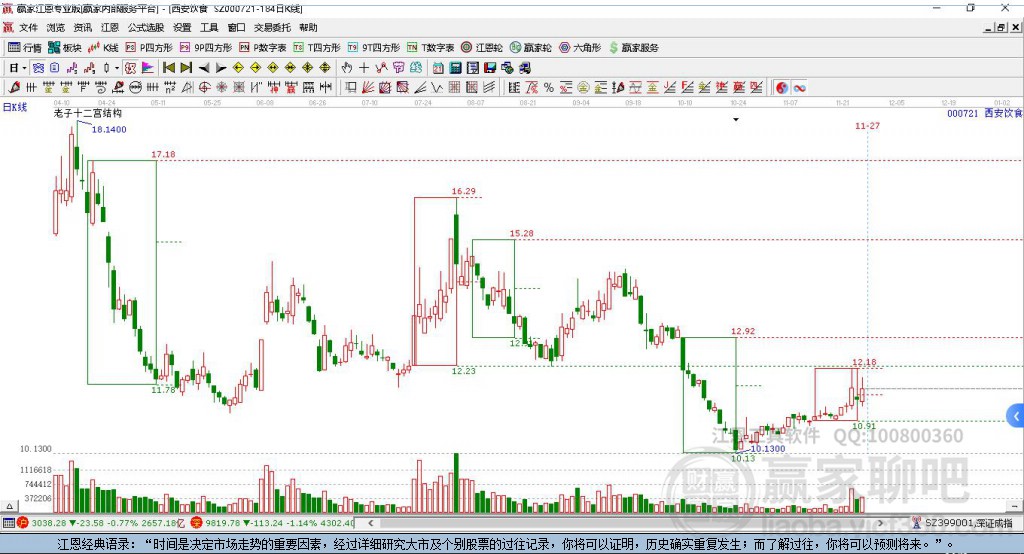Select the crosshair cursor tool
Viewport: 1024px width, 554px height.
tap(364, 68)
